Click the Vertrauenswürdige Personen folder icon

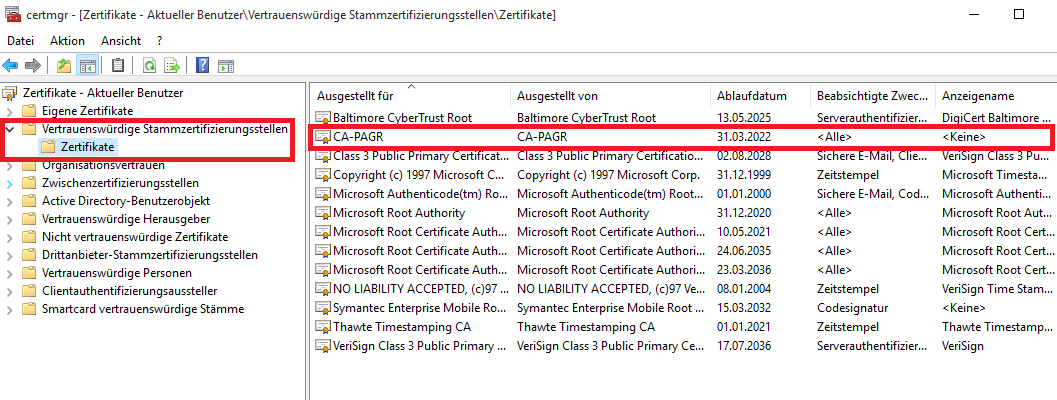coord(28,273)
